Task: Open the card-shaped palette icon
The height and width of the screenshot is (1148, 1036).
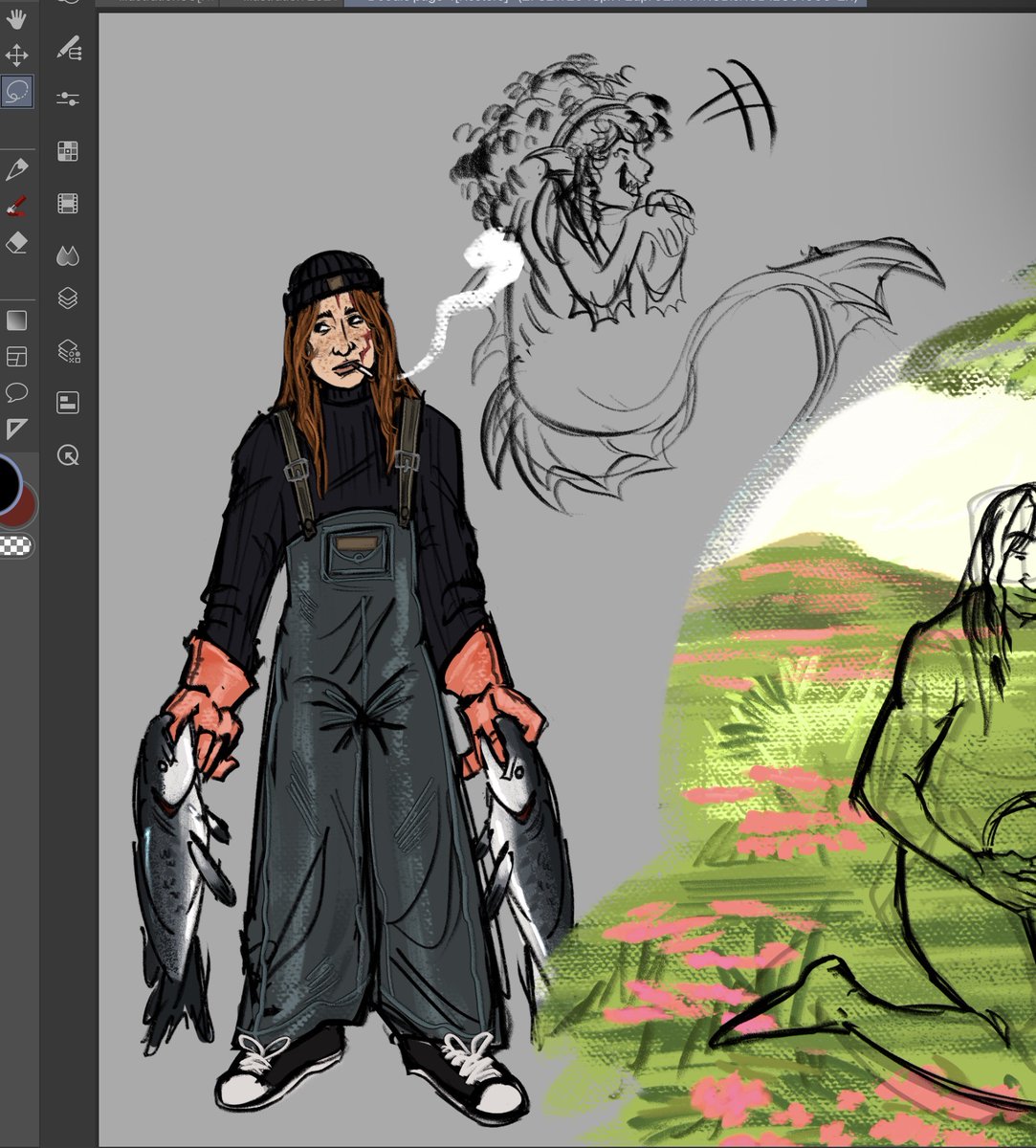Action: (68, 403)
